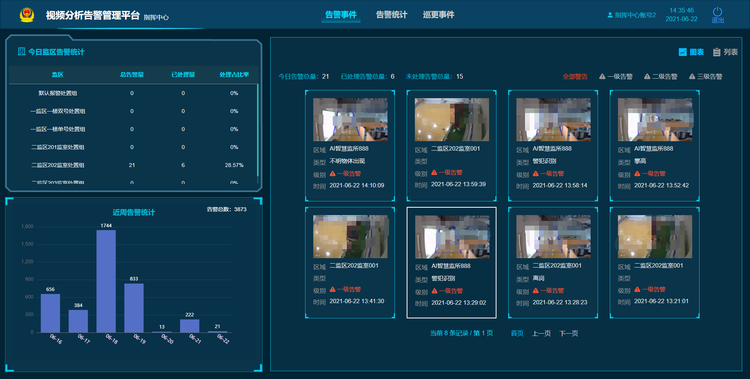This screenshot has height=379, width=750.
Task: Open the 告警统计 tab
Action: point(391,15)
